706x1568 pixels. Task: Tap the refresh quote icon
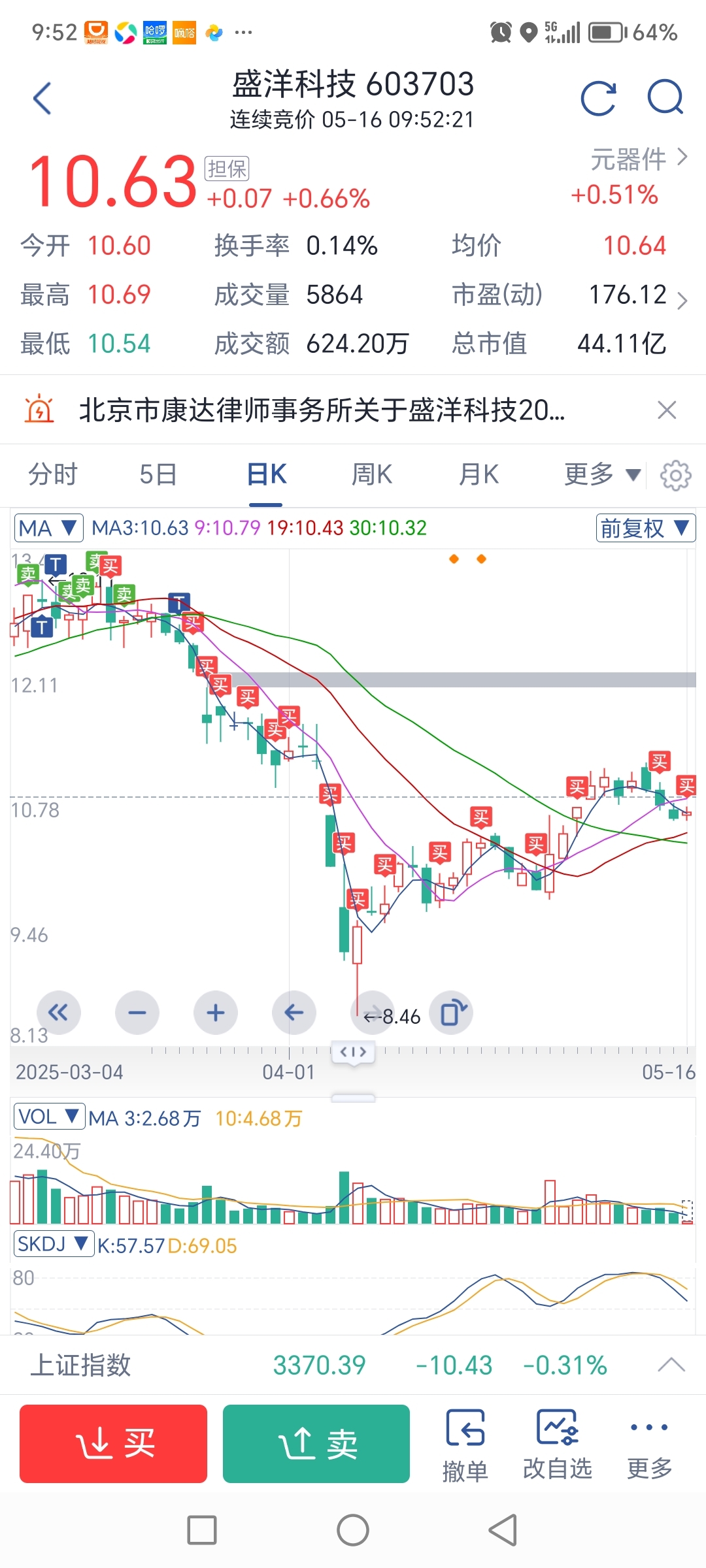pos(598,99)
